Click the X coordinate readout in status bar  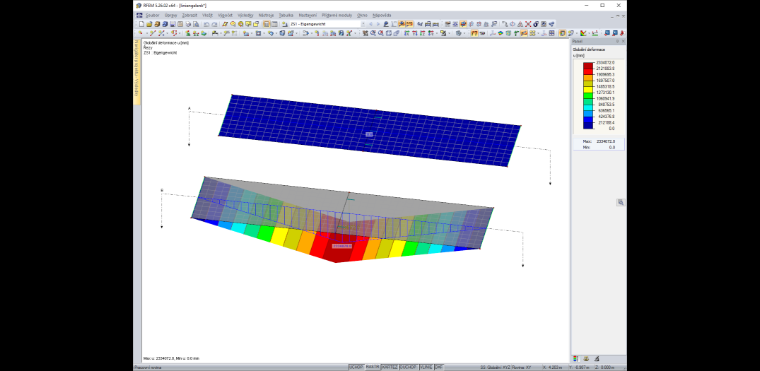[x=553, y=367]
